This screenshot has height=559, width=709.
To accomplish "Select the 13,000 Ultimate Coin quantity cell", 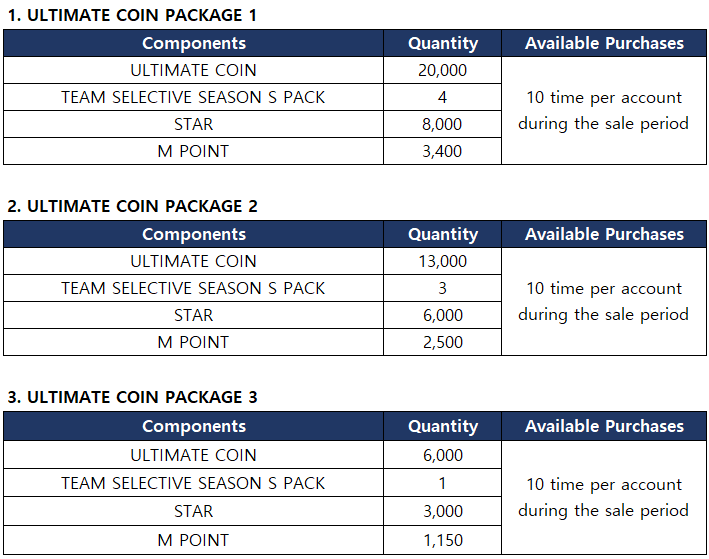I will click(442, 261).
